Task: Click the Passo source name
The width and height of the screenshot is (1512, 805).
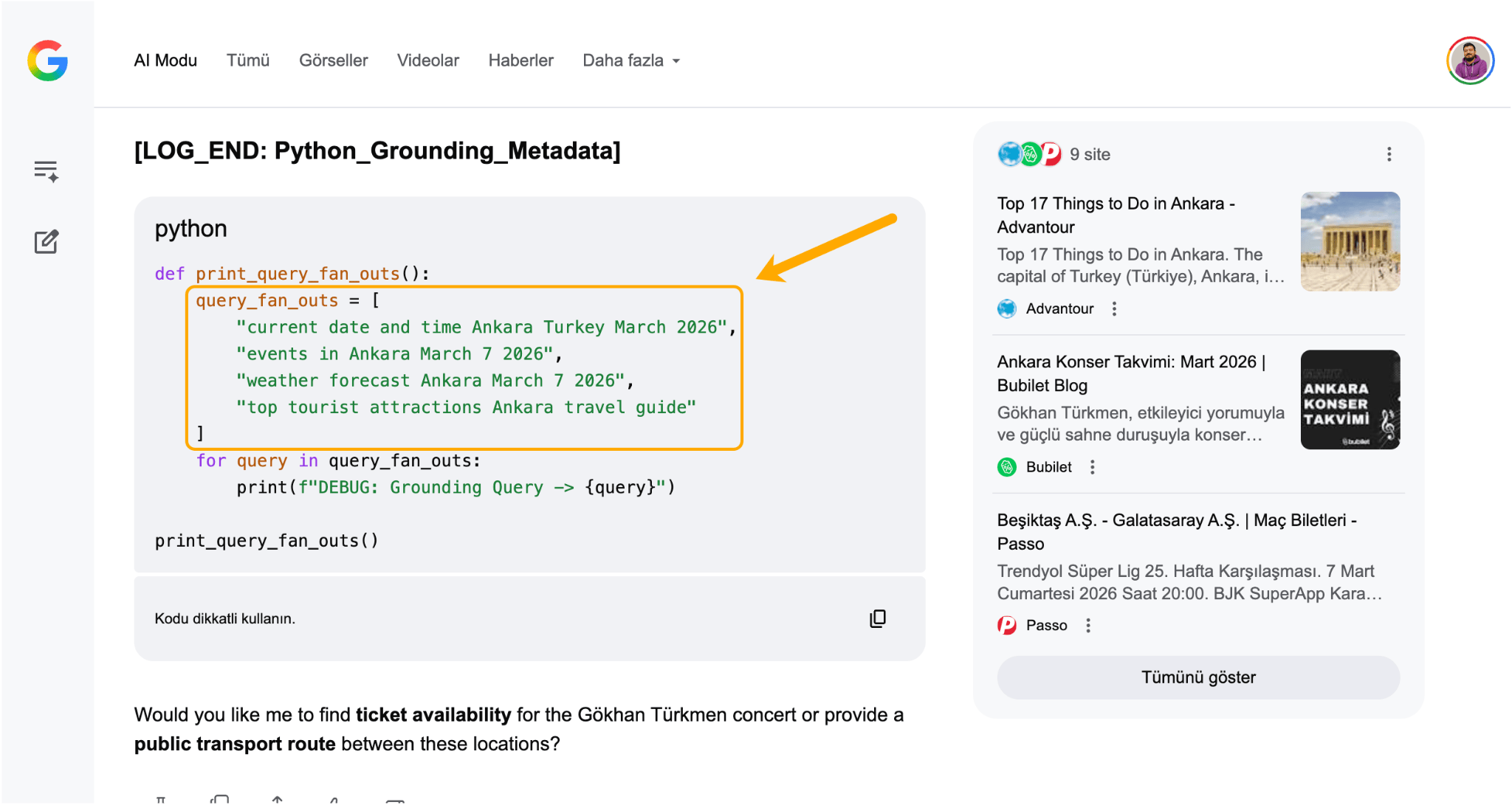Action: [1046, 626]
